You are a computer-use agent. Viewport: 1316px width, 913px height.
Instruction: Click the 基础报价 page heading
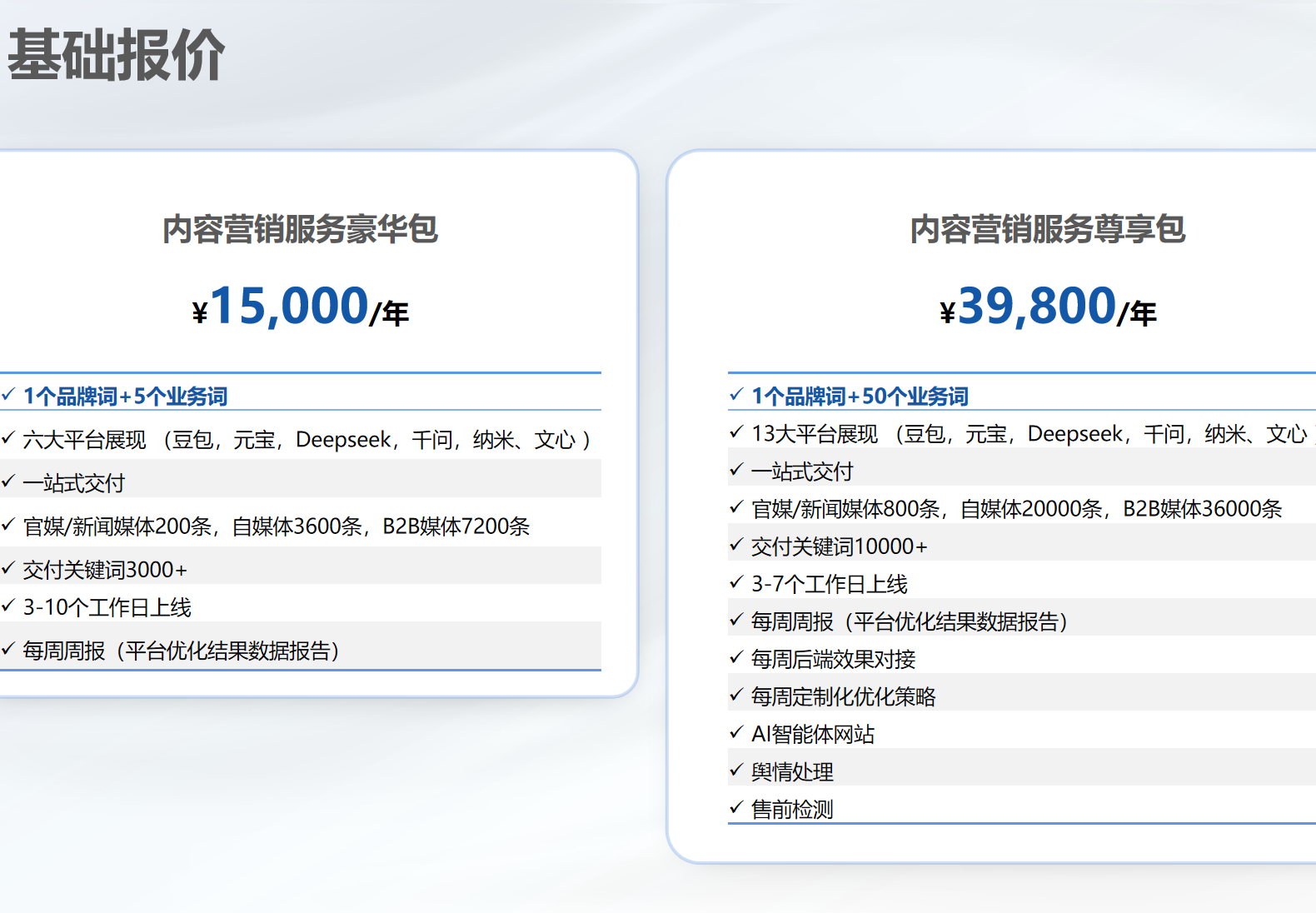pos(116,55)
